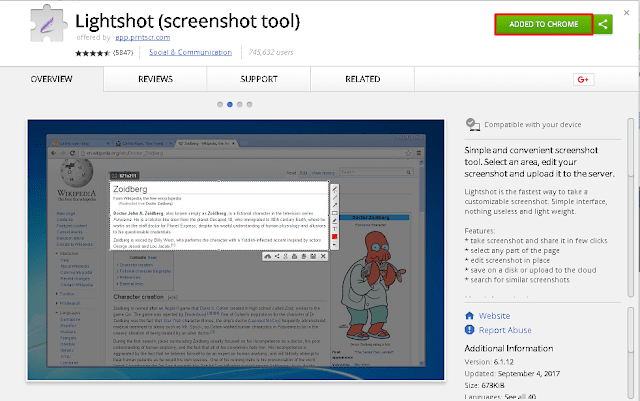This screenshot has height=401, width=640.
Task: Click the Google+ share button
Action: [583, 80]
